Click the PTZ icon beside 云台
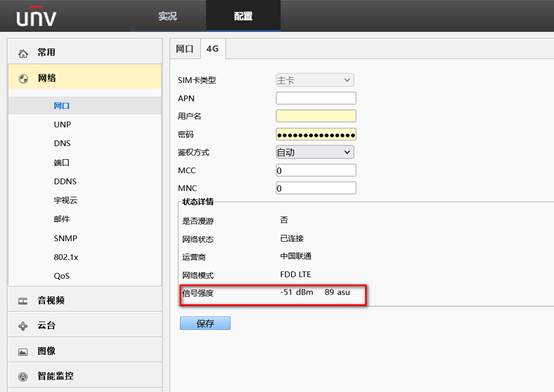 click(23, 326)
